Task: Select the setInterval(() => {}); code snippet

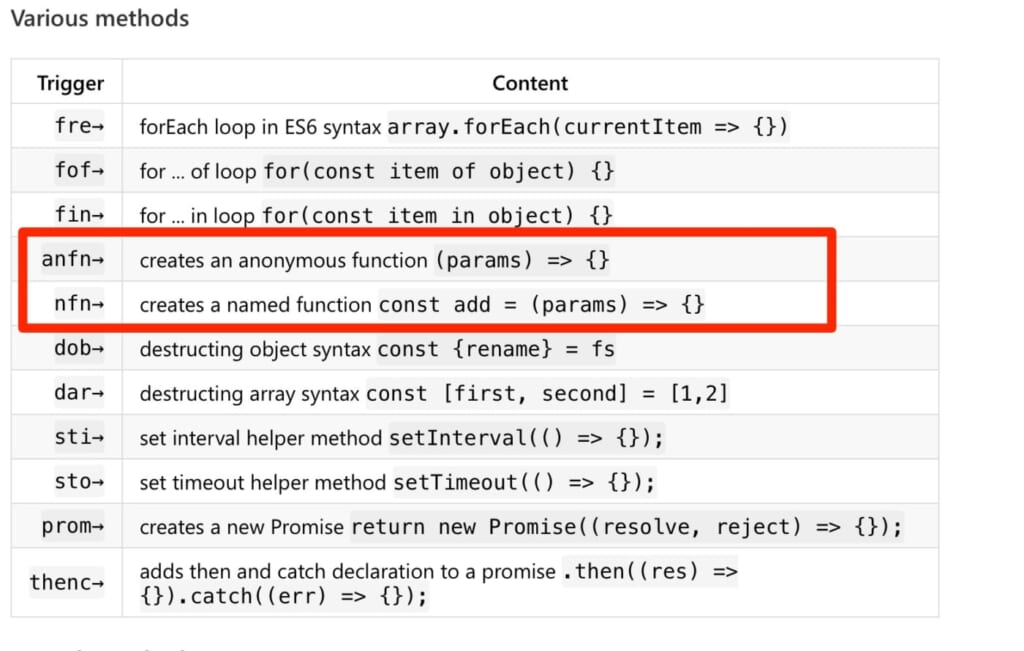Action: (x=526, y=437)
